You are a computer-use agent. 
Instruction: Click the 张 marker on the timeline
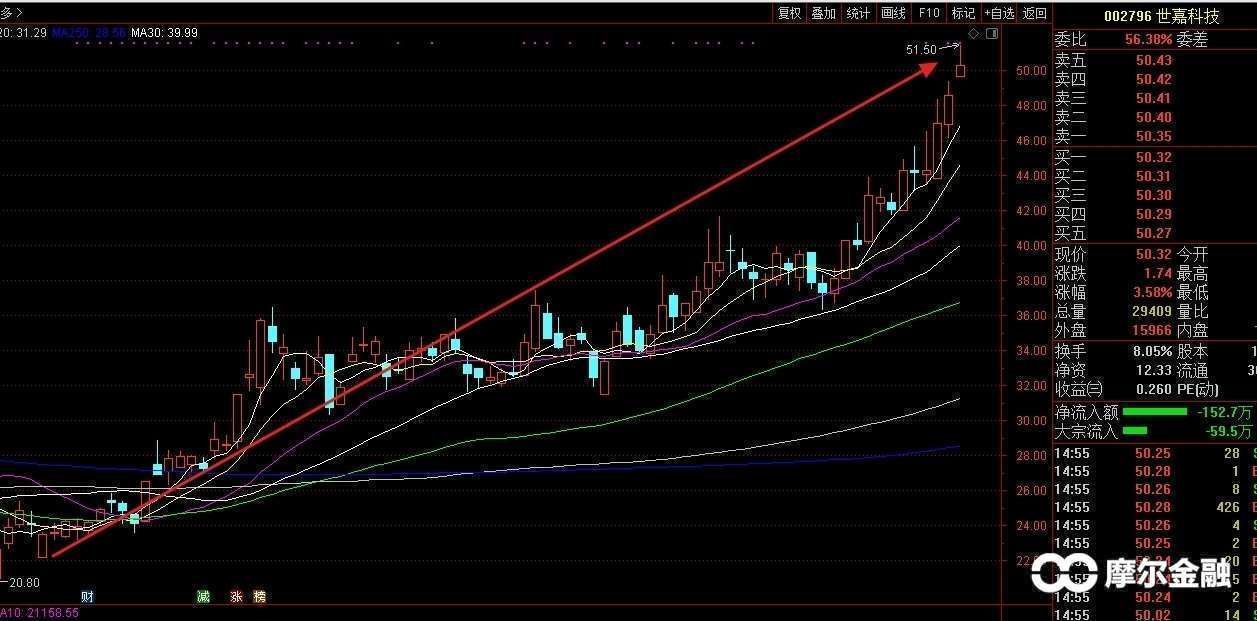236,597
